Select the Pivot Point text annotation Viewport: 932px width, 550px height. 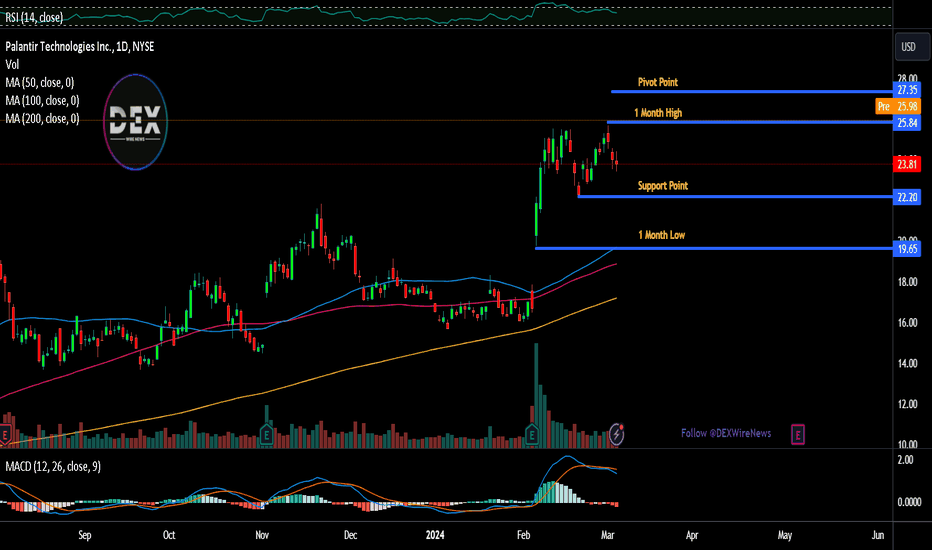click(x=657, y=82)
